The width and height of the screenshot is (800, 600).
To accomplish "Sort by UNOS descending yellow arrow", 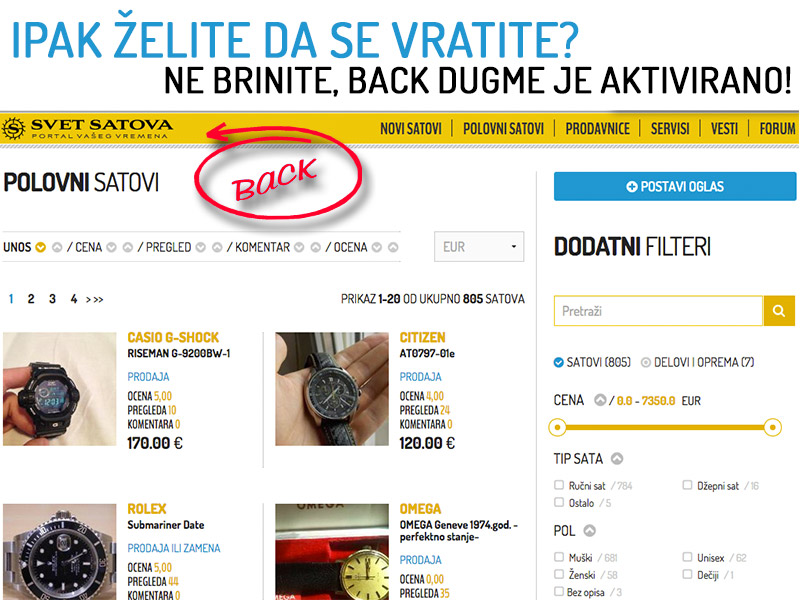I will (x=40, y=247).
